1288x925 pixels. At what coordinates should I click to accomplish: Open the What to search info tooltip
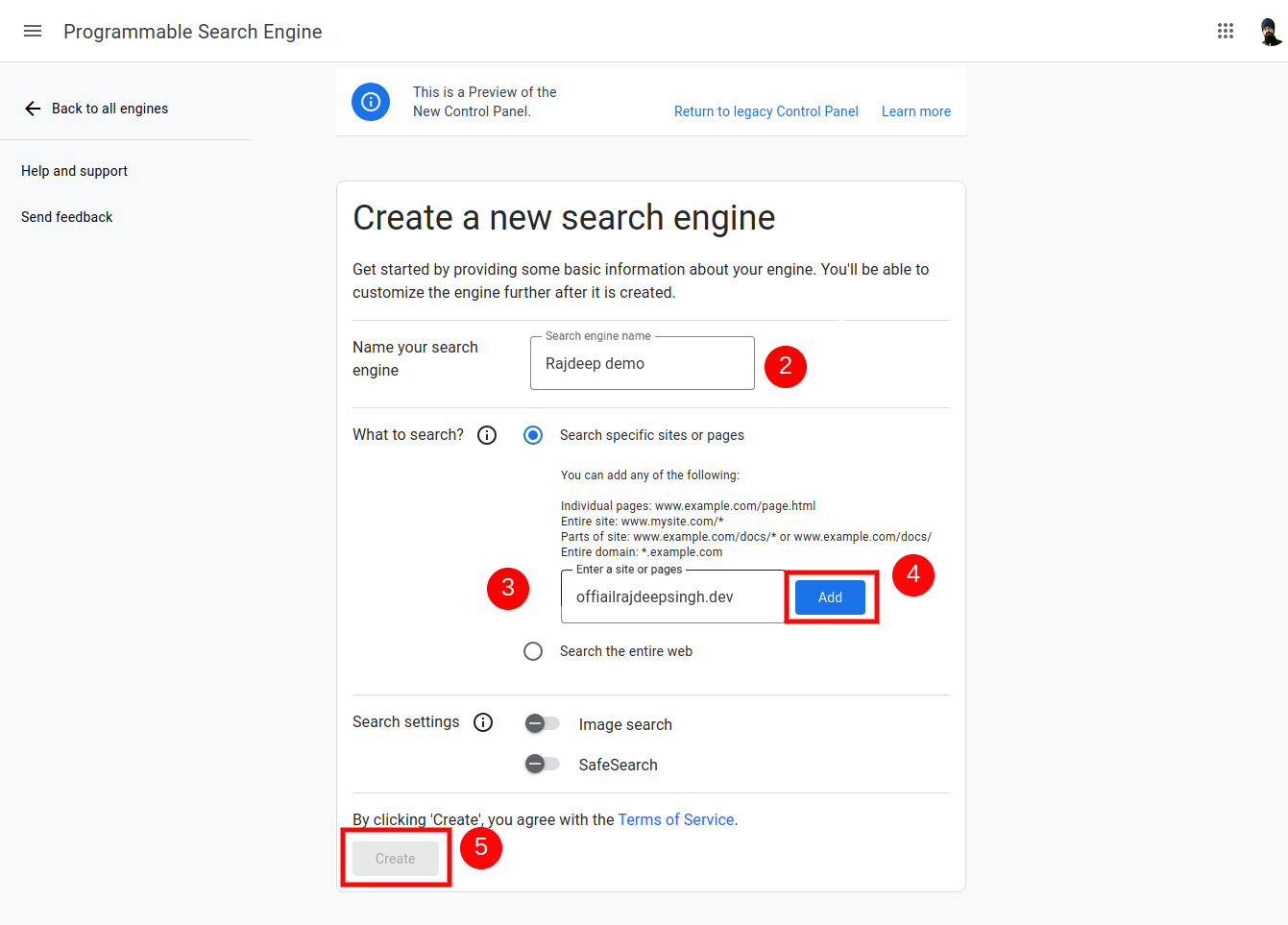pyautogui.click(x=486, y=434)
